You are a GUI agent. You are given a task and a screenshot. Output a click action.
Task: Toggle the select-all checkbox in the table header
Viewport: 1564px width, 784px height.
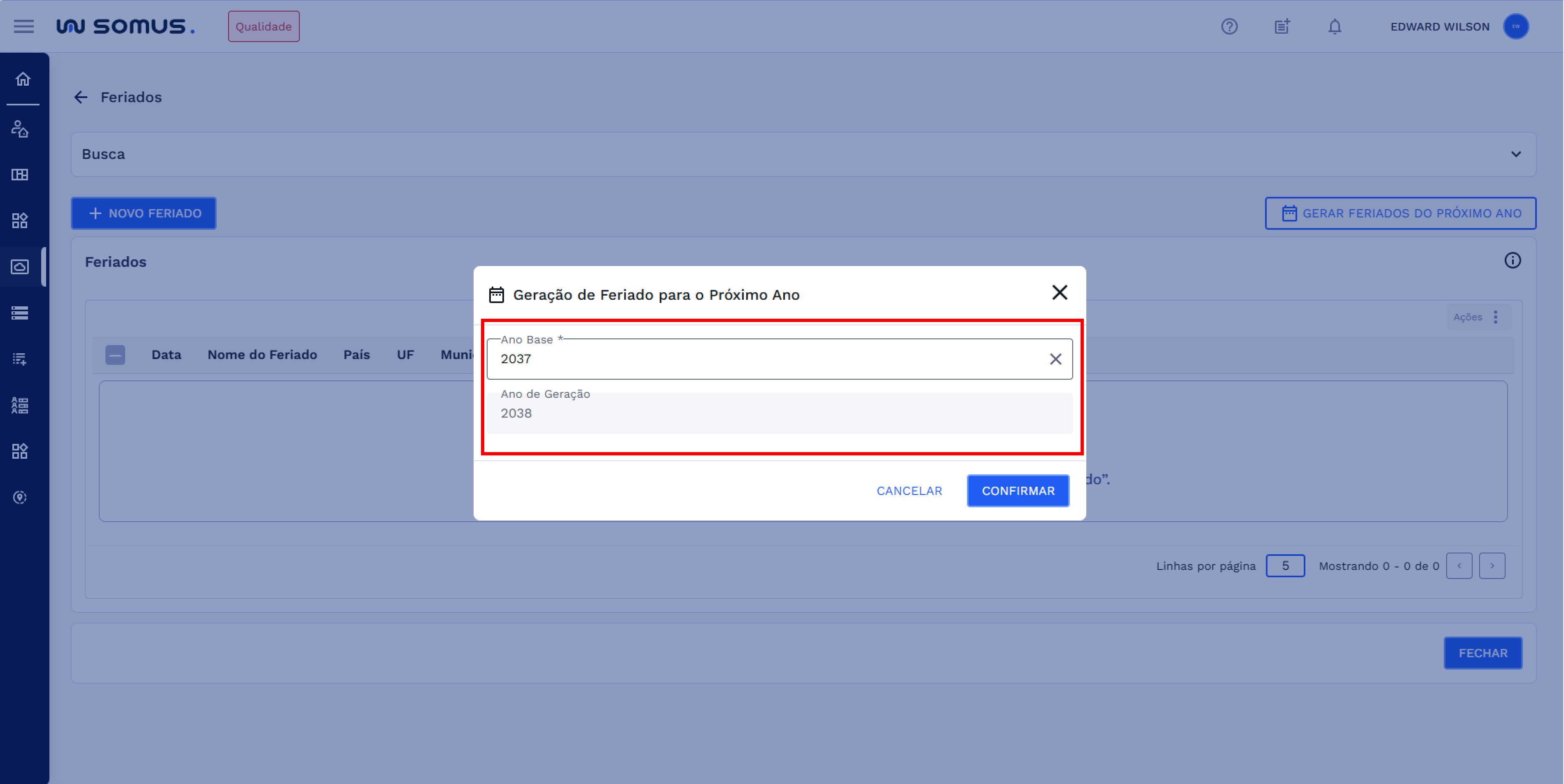pyautogui.click(x=115, y=355)
